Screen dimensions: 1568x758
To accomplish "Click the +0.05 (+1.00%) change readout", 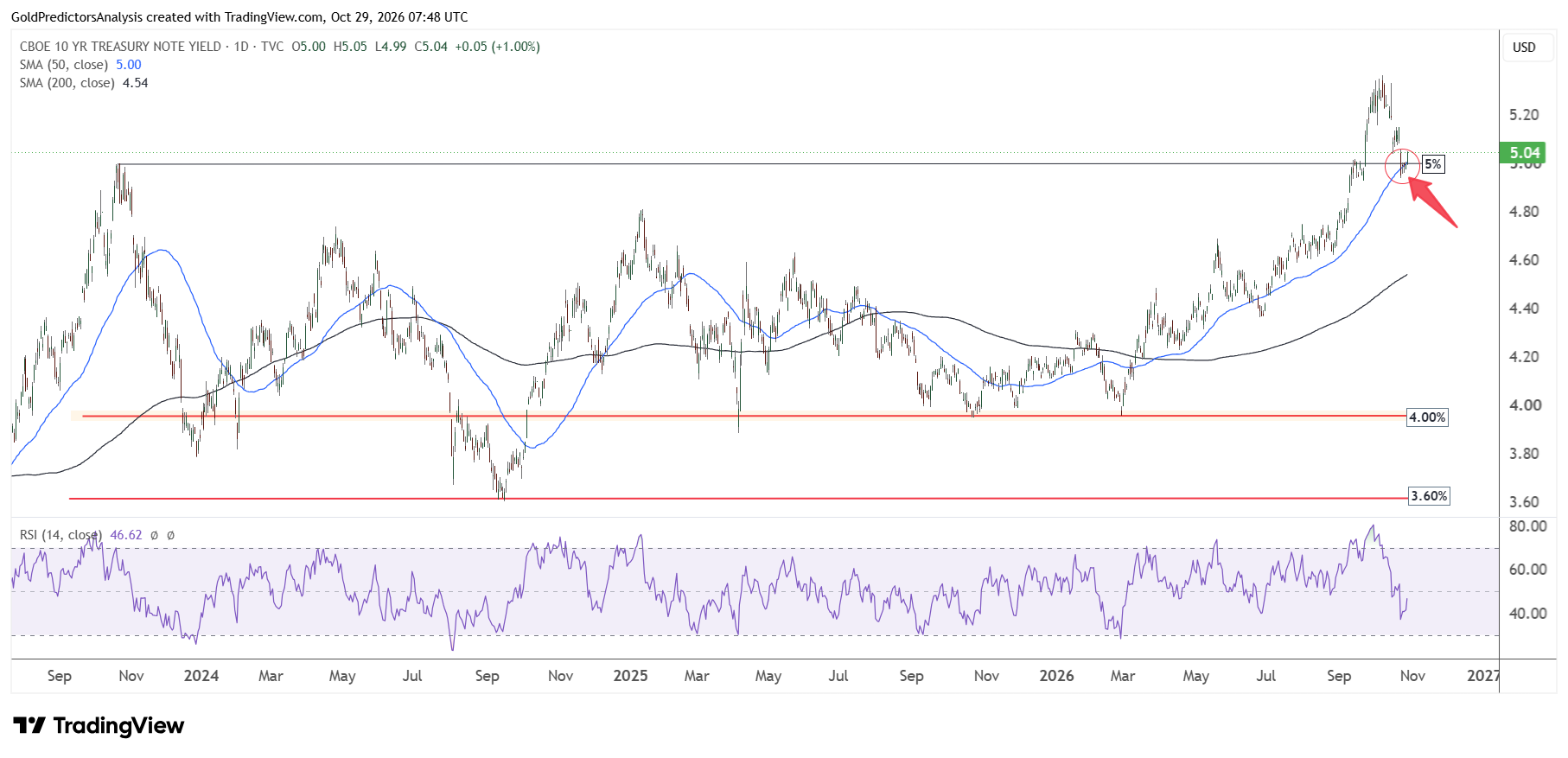I will point(498,47).
